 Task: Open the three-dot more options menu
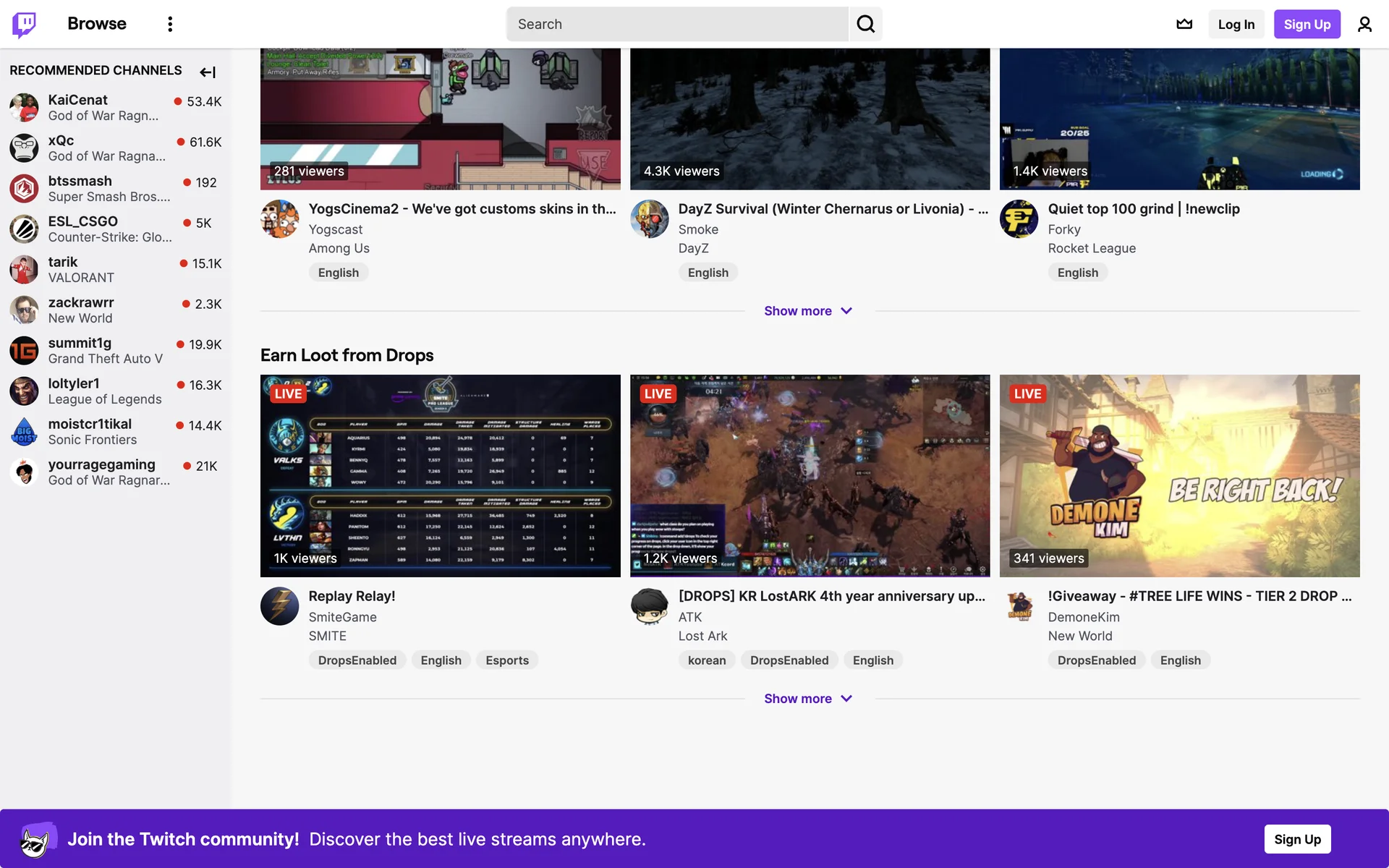click(x=170, y=24)
